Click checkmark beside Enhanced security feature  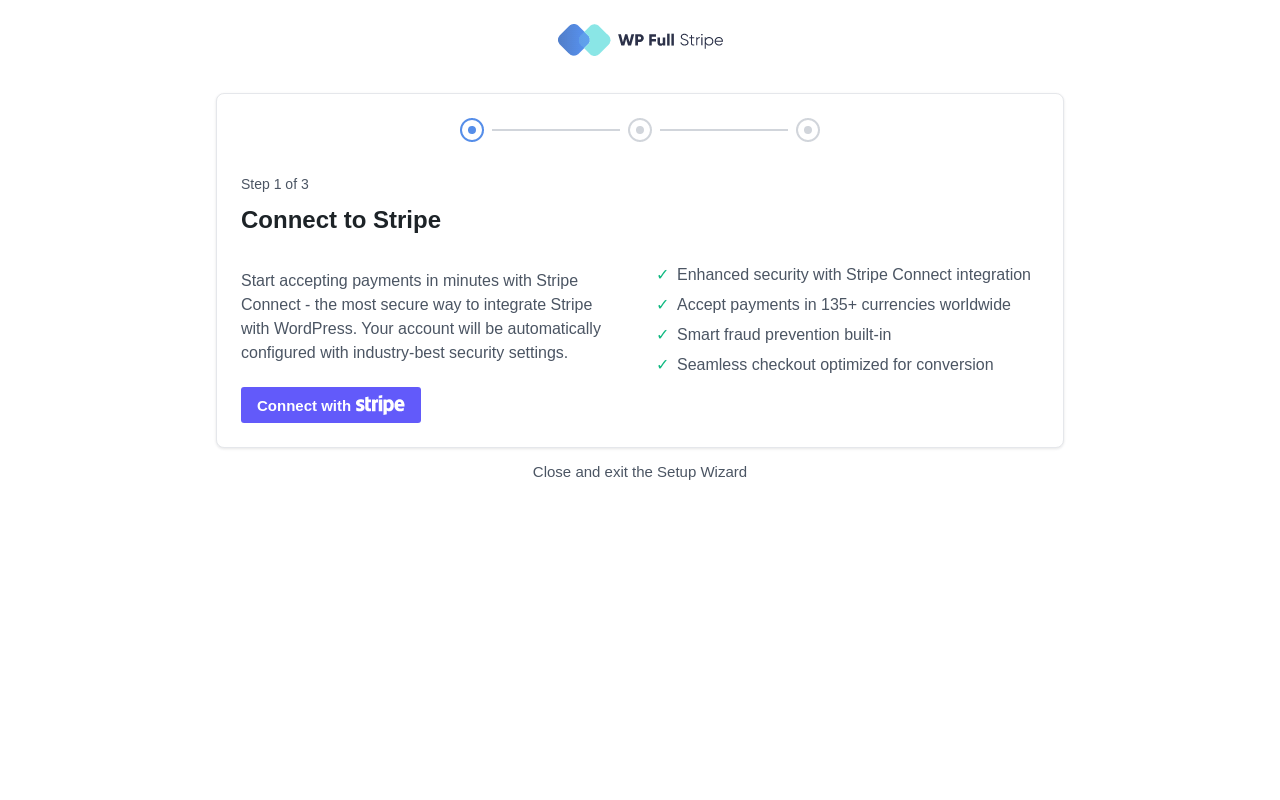click(662, 275)
